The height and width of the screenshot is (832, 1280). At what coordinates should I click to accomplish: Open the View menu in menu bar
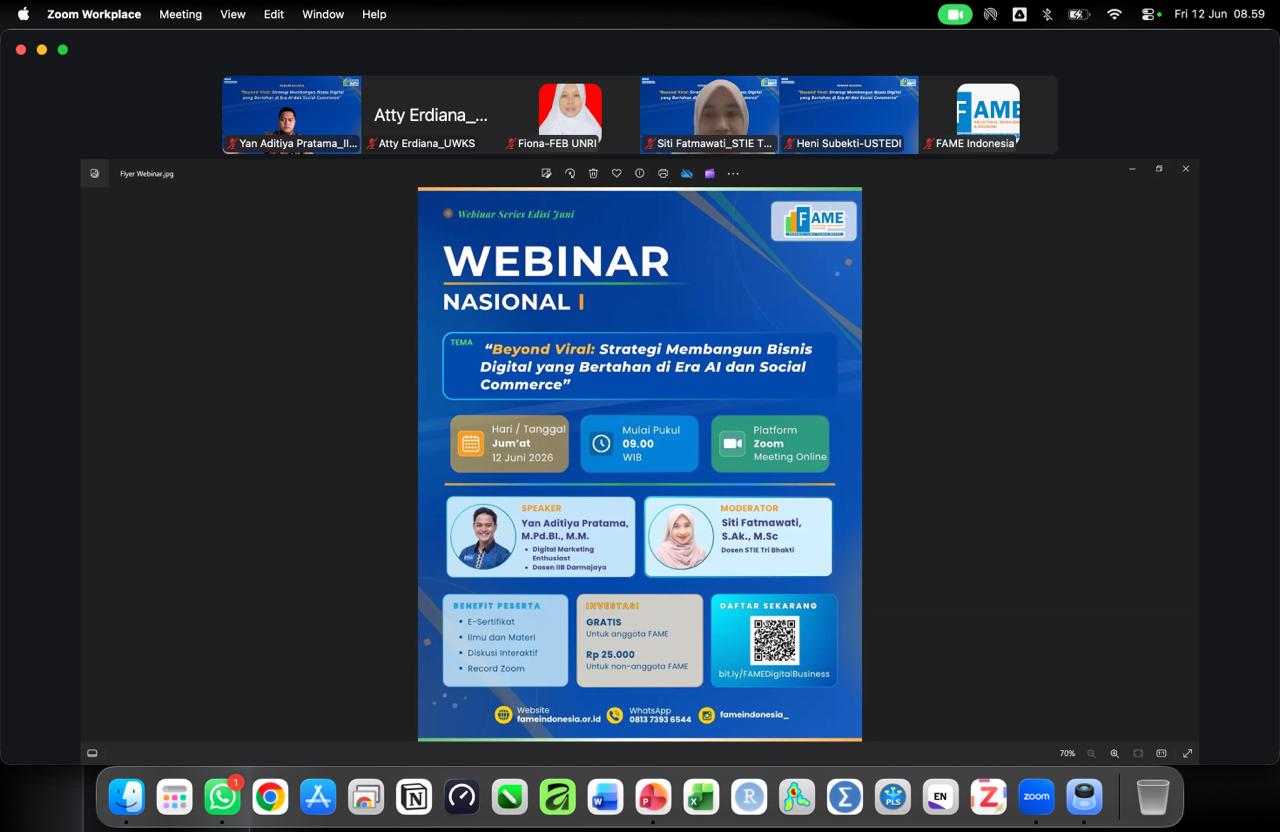coord(233,14)
